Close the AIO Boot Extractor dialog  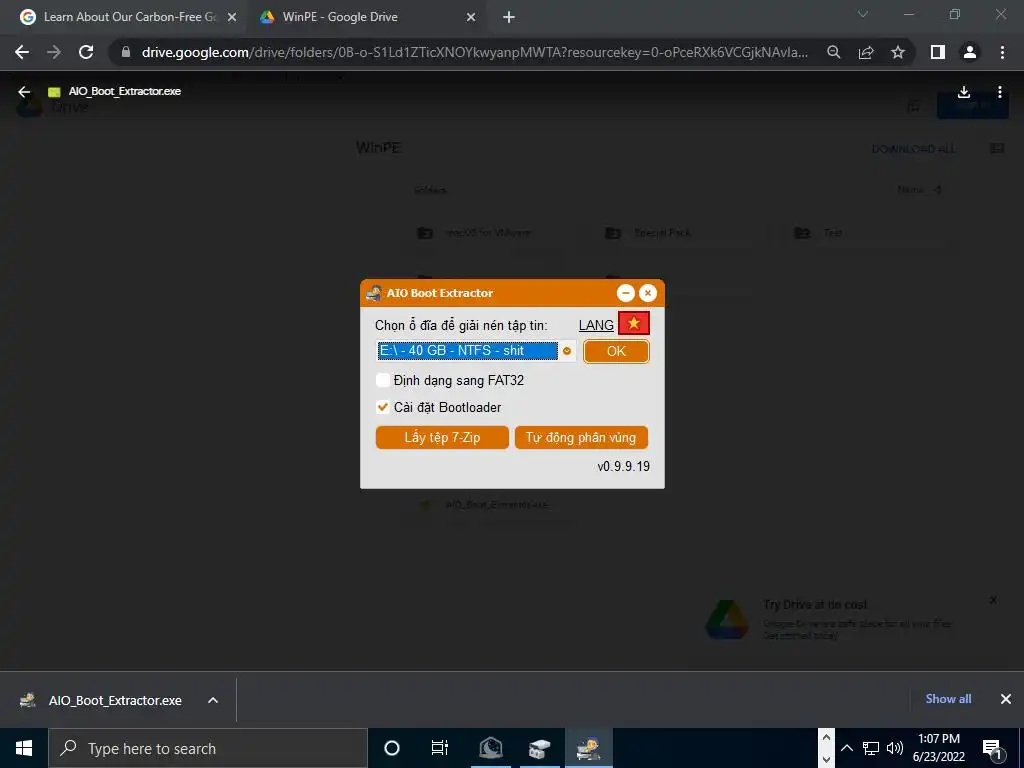tap(647, 293)
